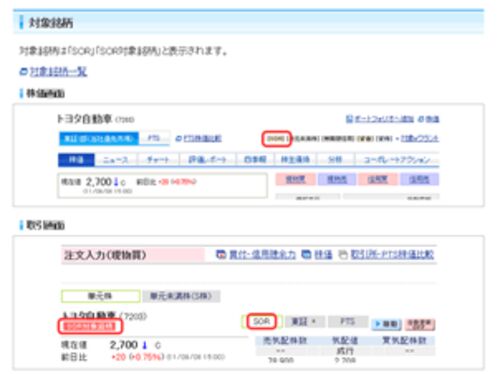Screen dimensions: 500x374
Task: Choose the PTS market button in order entry
Action: coord(347,322)
